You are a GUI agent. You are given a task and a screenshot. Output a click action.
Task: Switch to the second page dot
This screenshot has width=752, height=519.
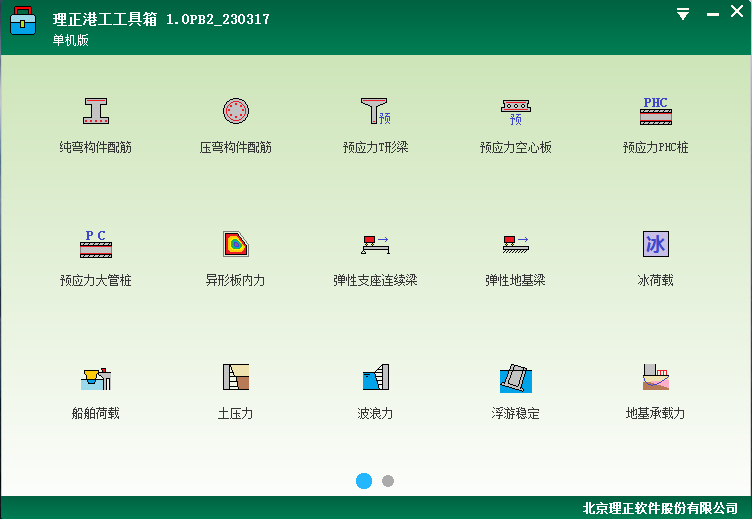tap(388, 481)
